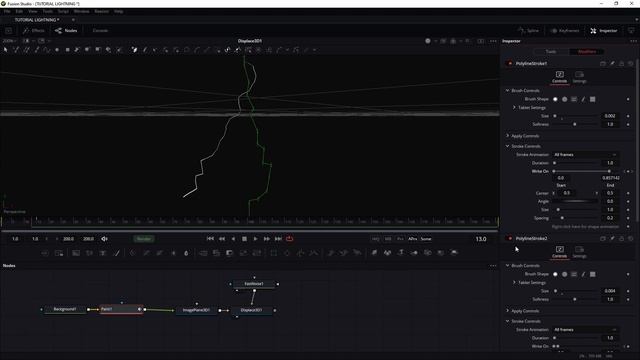Open viewer three-dots options menu

coord(493,41)
